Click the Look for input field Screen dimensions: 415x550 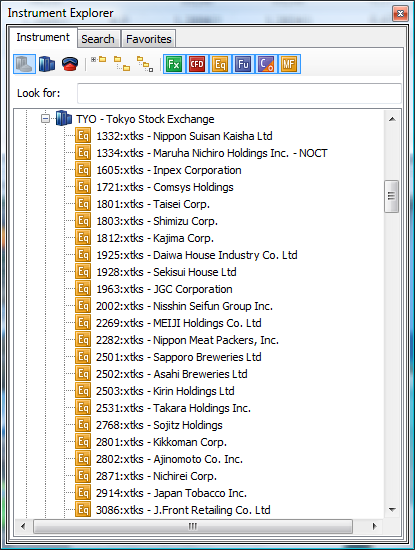239,93
